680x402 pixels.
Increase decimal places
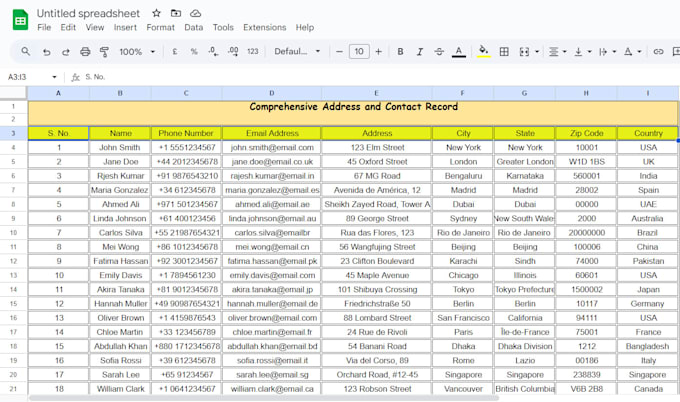pos(233,52)
